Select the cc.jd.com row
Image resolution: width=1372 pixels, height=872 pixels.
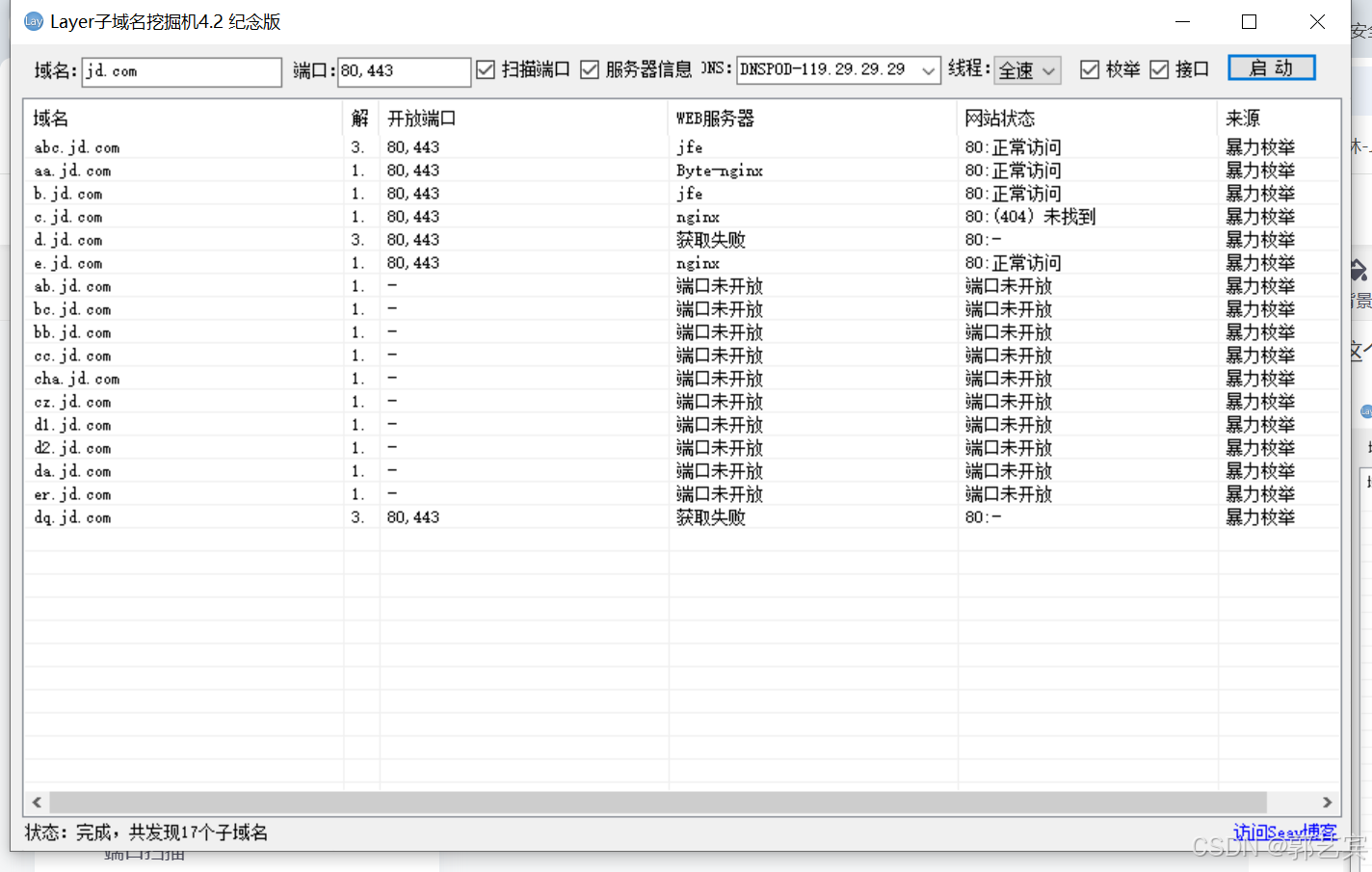682,356
